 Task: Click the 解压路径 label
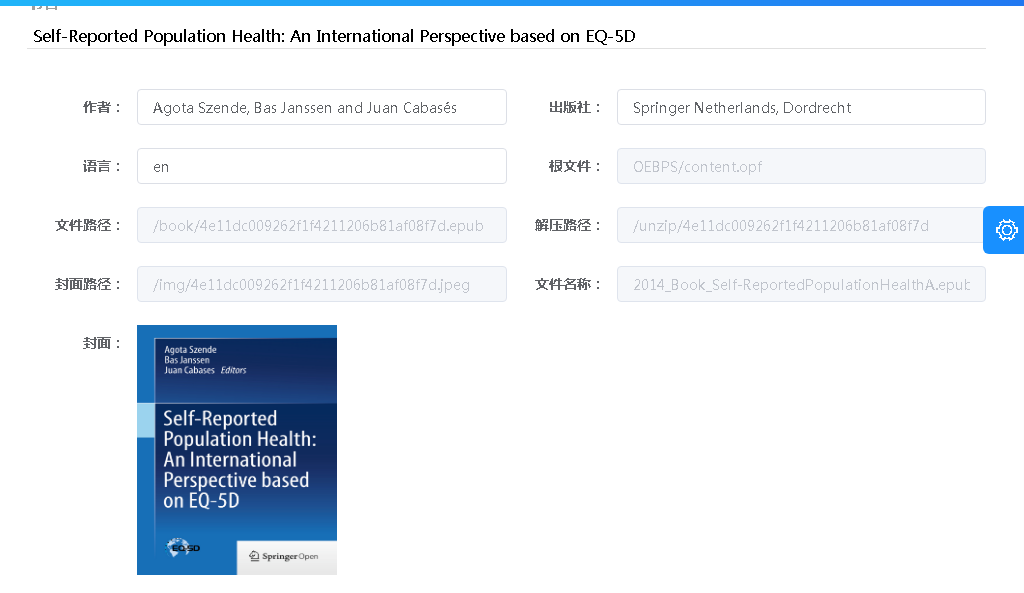pos(568,225)
